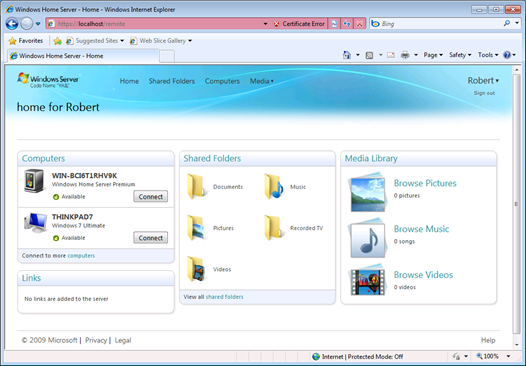Click the browser Forward button
The width and height of the screenshot is (526, 366).
click(27, 24)
